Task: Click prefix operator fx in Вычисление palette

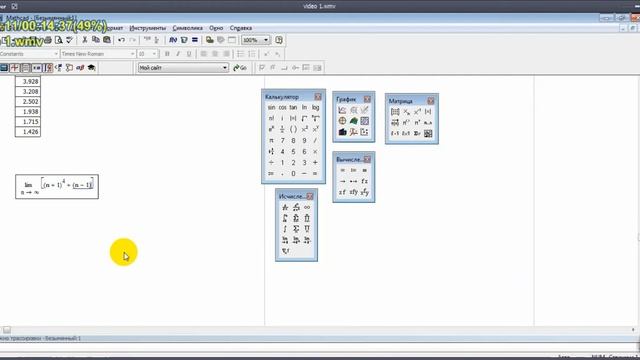Action: pyautogui.click(x=364, y=181)
